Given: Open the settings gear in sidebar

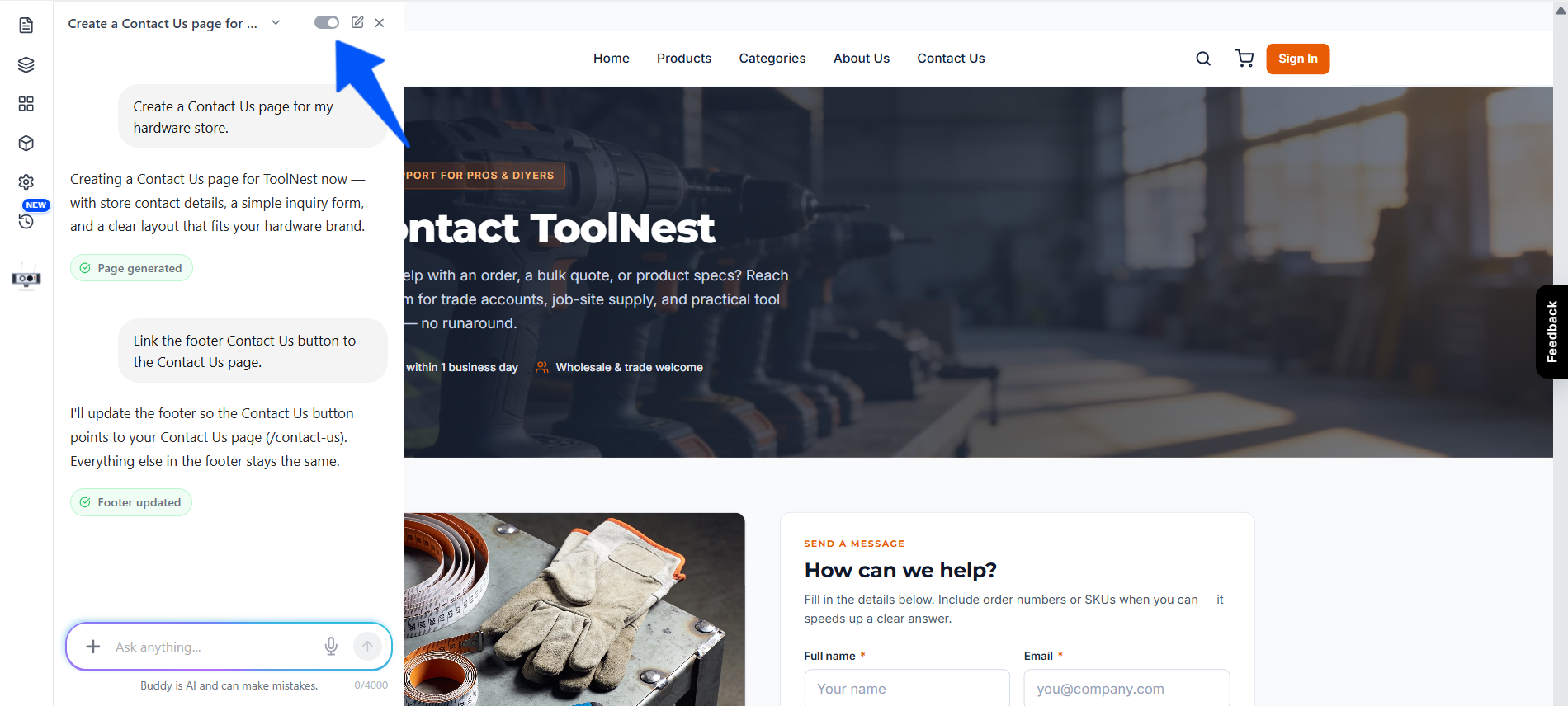Looking at the screenshot, I should (x=26, y=182).
